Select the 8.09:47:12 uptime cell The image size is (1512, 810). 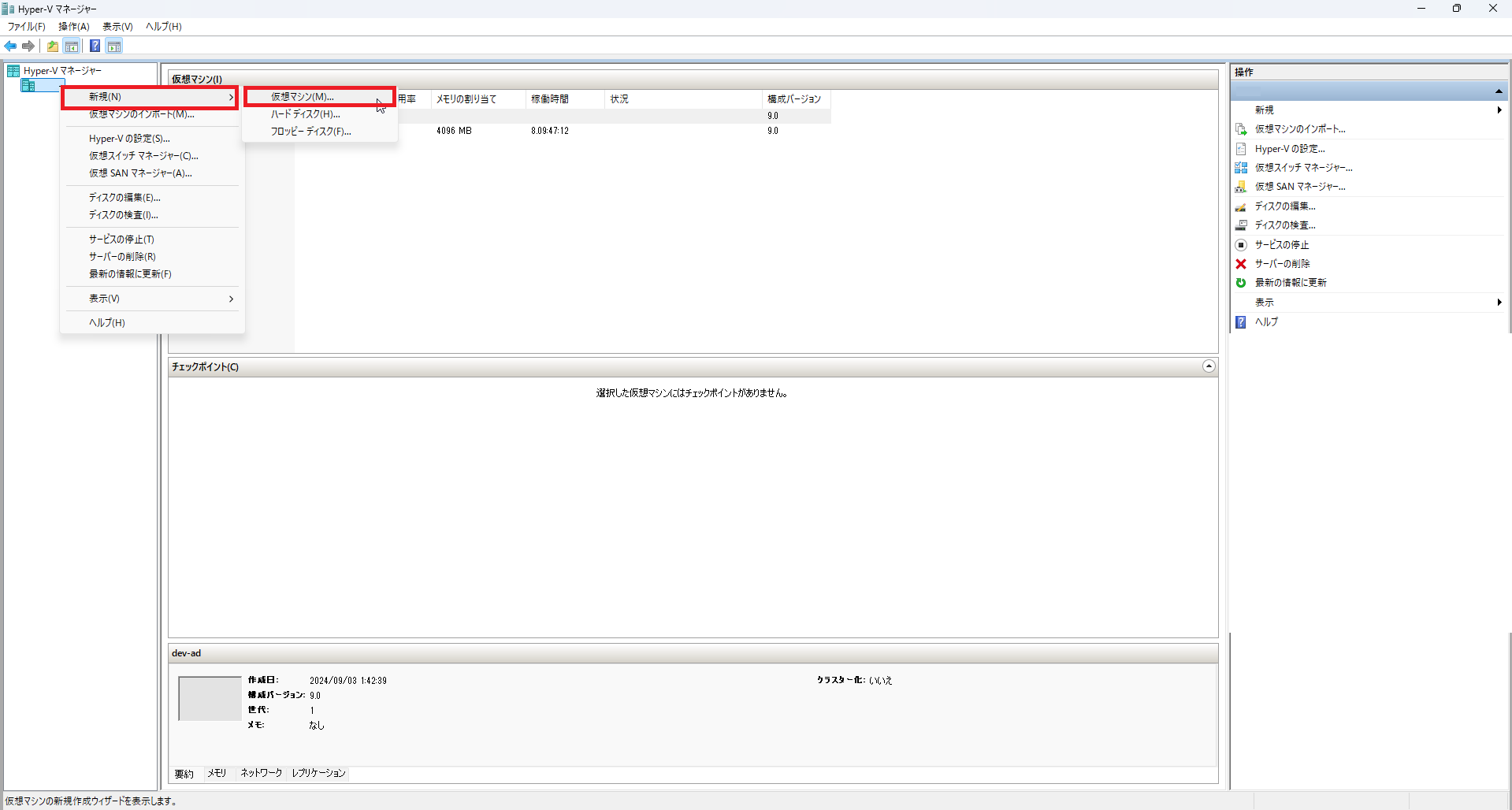click(550, 131)
